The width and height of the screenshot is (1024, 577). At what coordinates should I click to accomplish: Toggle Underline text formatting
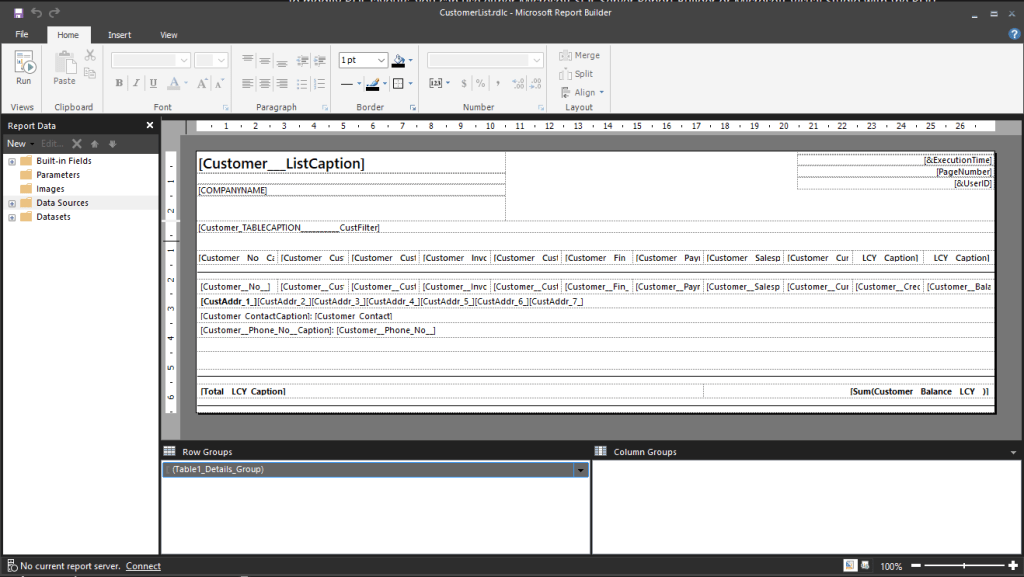[154, 83]
